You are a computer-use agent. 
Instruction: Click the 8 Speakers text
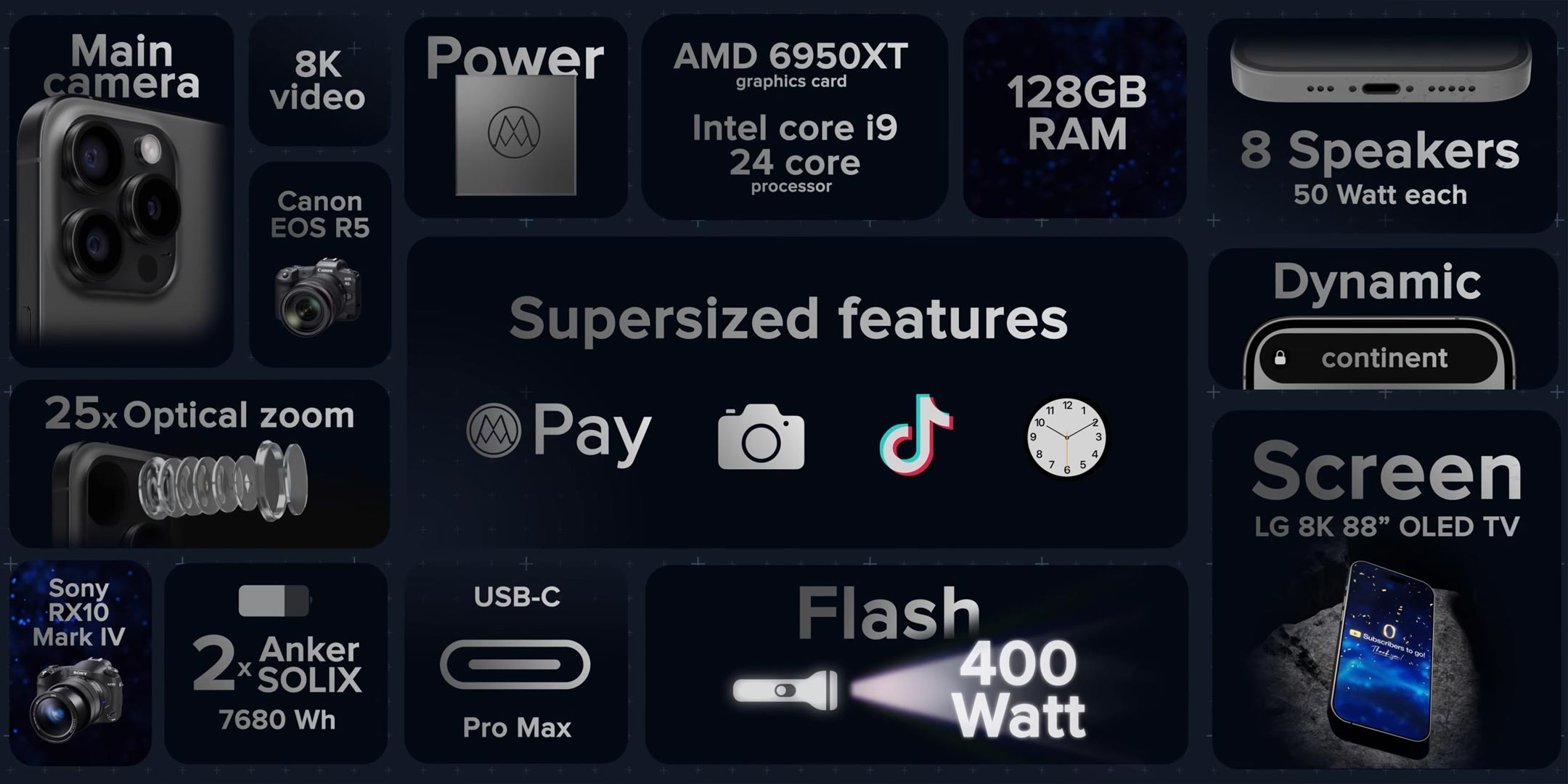[1379, 150]
